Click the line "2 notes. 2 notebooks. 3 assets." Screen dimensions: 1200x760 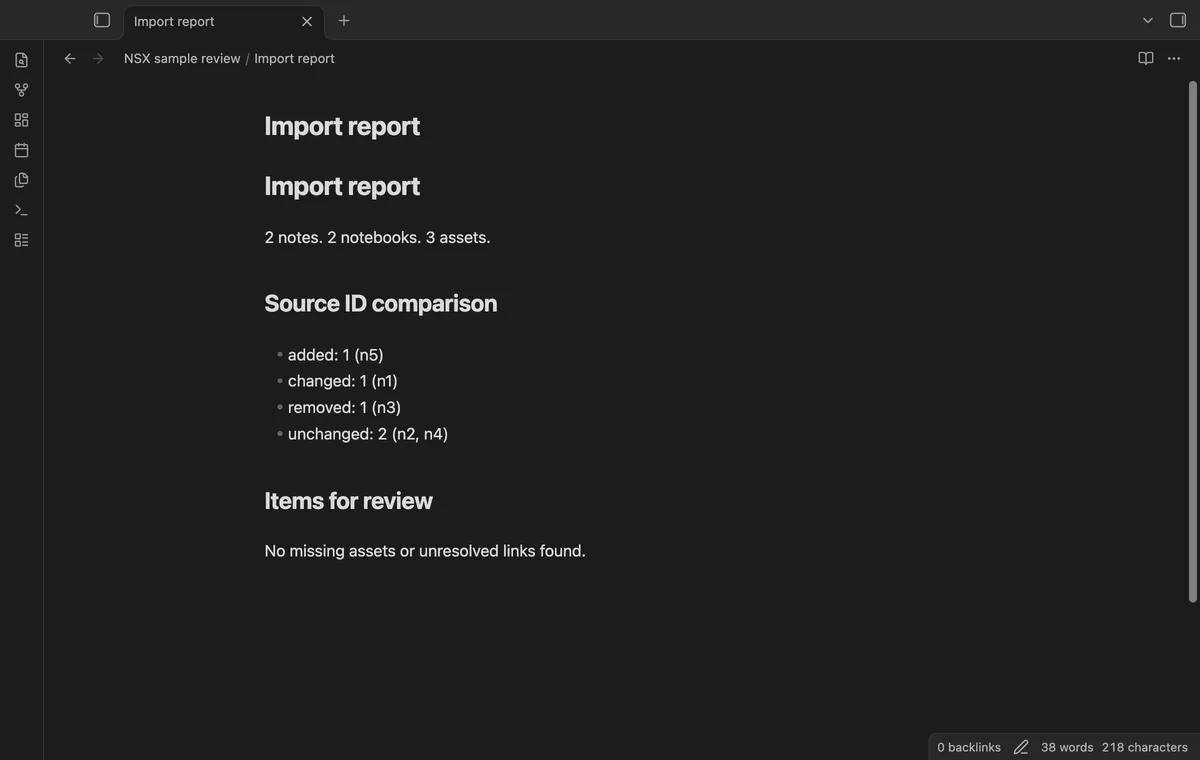[377, 238]
